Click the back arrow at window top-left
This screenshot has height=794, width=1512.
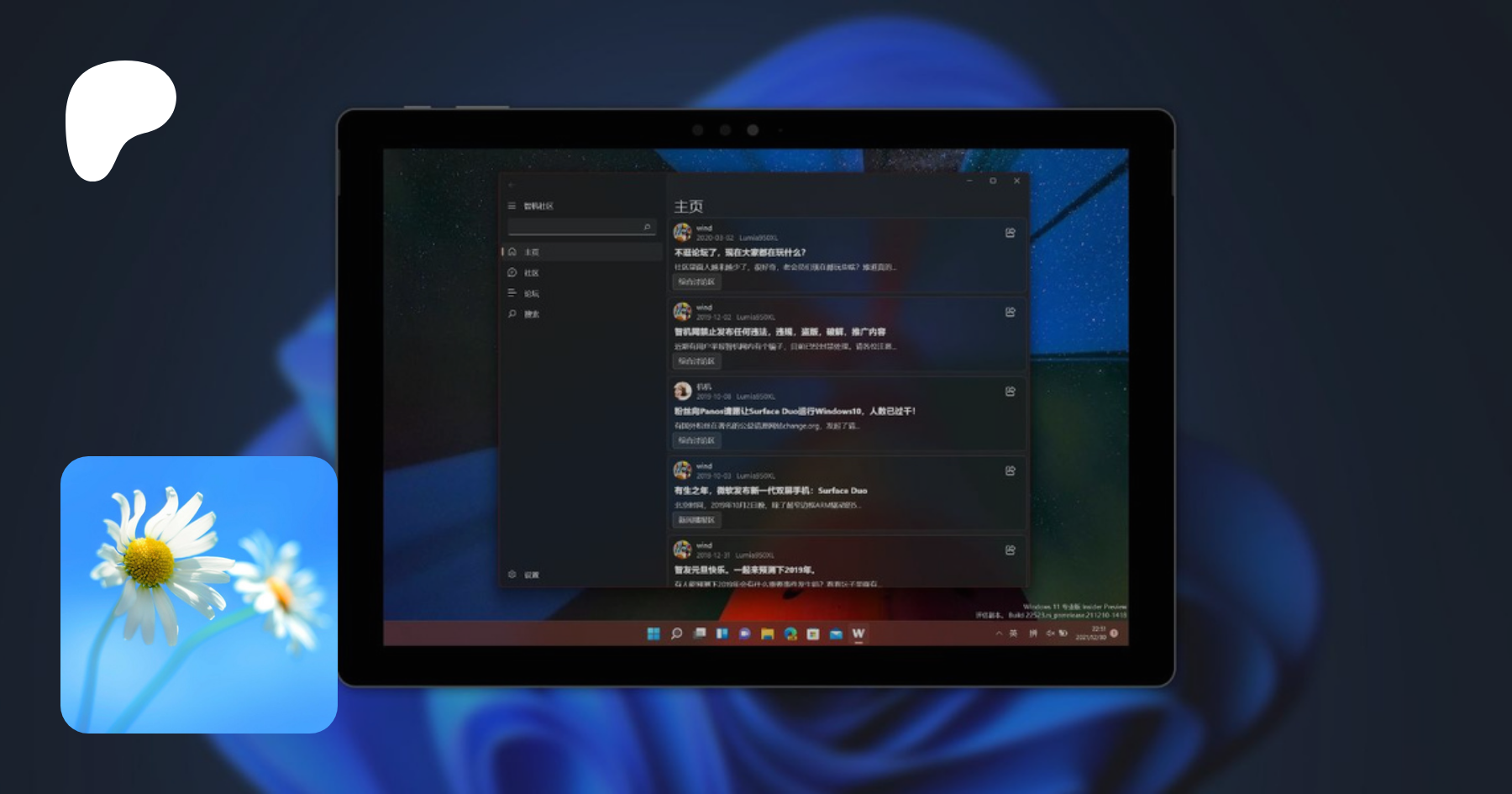pyautogui.click(x=512, y=184)
